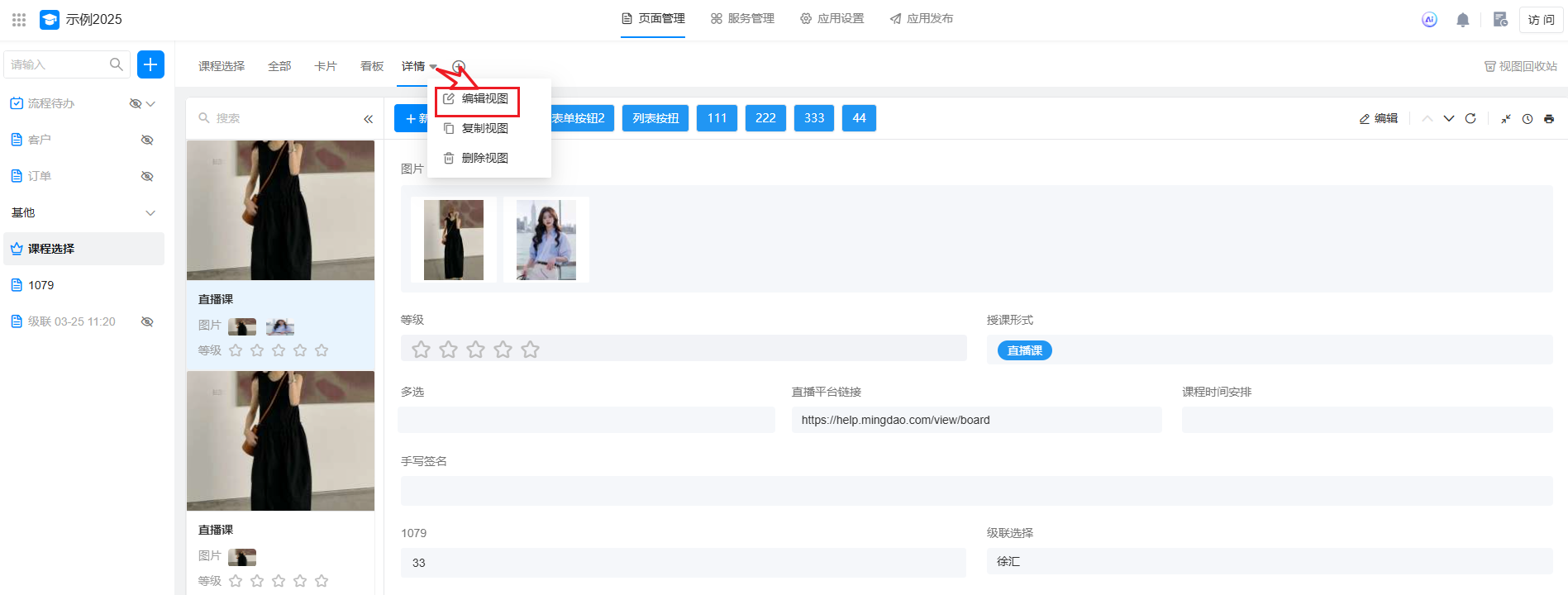
Task: Toggle visibility of 订单 worksheet
Action: [x=147, y=176]
